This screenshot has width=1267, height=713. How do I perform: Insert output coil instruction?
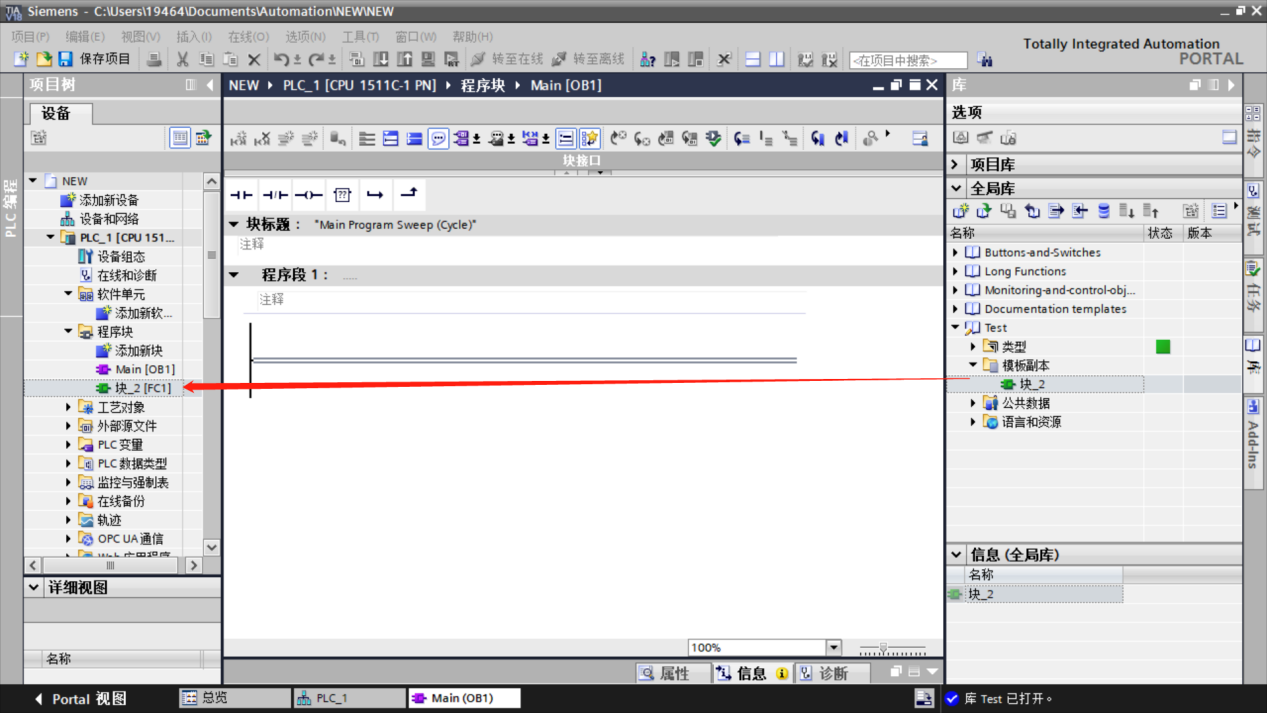(x=308, y=195)
